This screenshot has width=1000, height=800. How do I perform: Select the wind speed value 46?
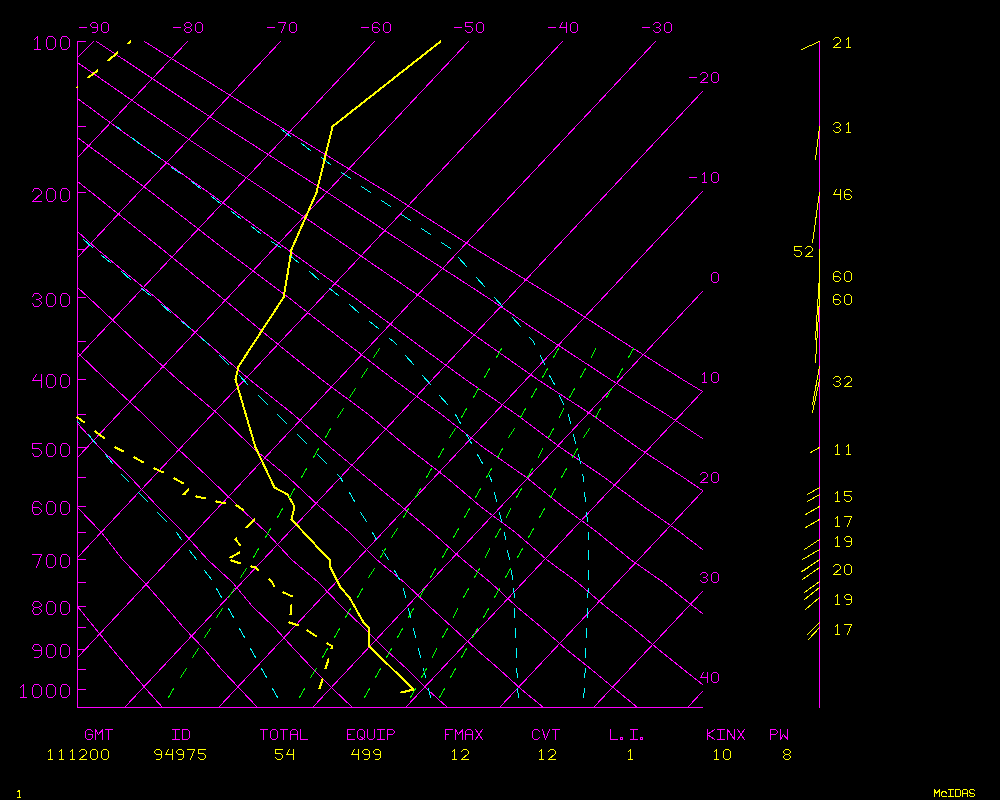click(x=842, y=195)
